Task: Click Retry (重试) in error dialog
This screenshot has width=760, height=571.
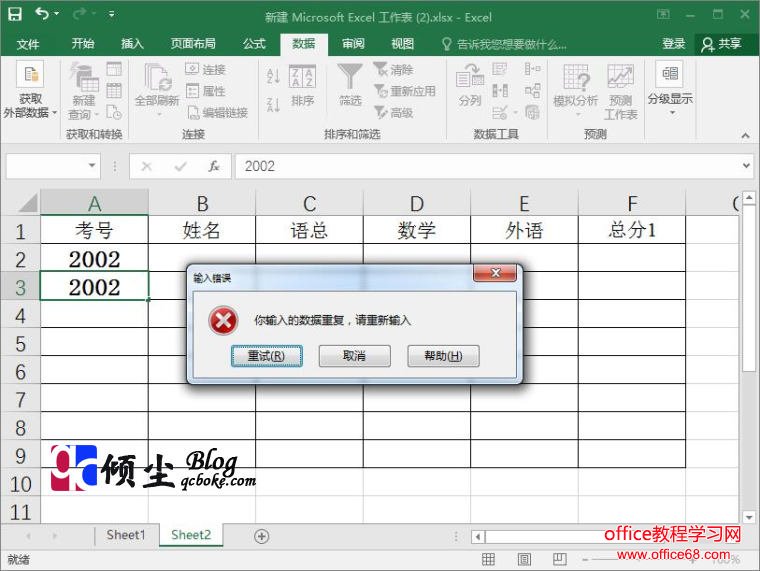Action: point(267,356)
